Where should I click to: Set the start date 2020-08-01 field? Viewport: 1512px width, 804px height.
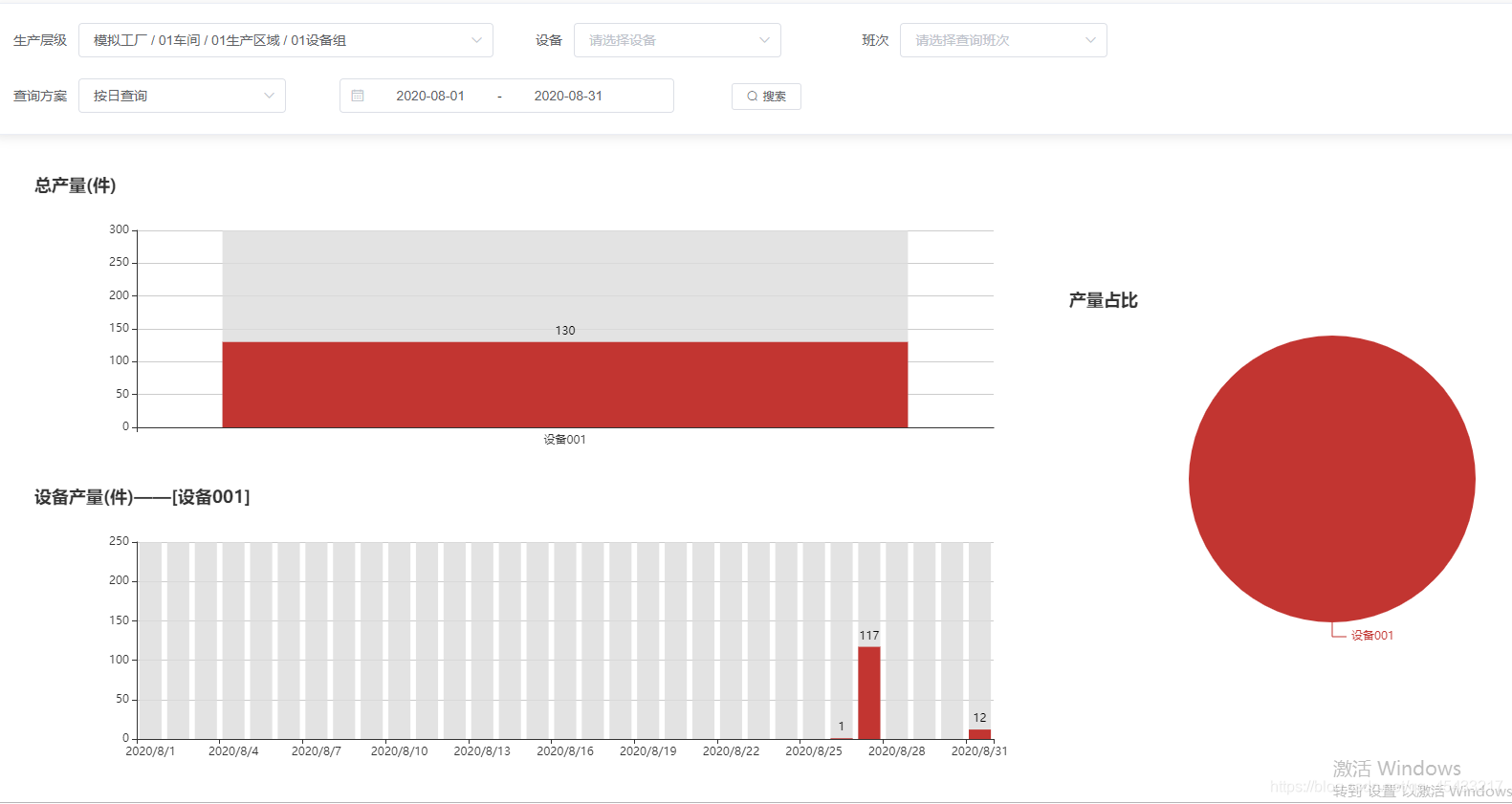pos(430,96)
